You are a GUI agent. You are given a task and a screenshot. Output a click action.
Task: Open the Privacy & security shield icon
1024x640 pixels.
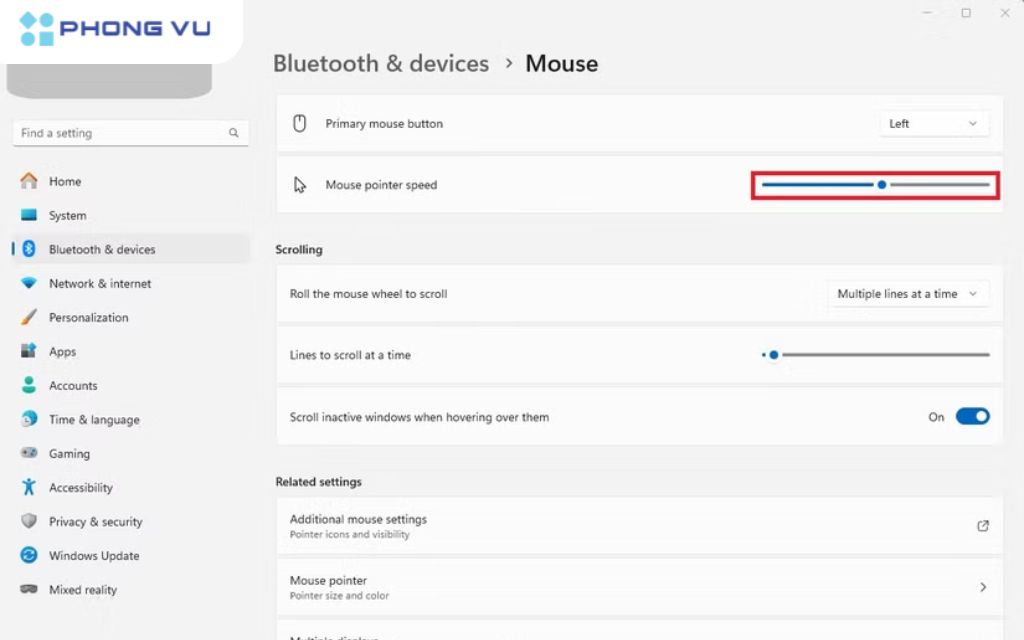point(29,521)
